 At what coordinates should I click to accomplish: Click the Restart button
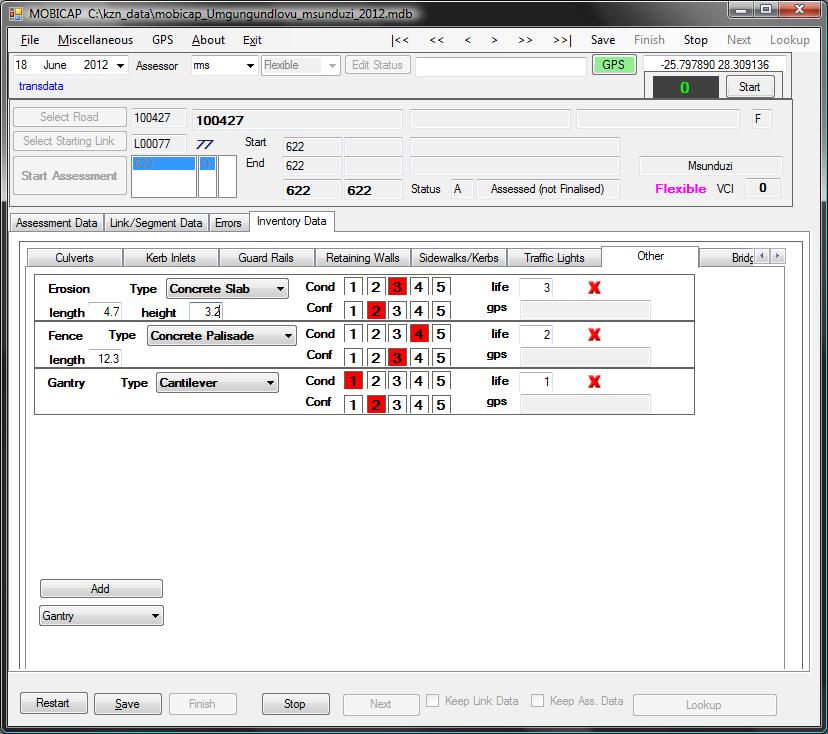(53, 704)
